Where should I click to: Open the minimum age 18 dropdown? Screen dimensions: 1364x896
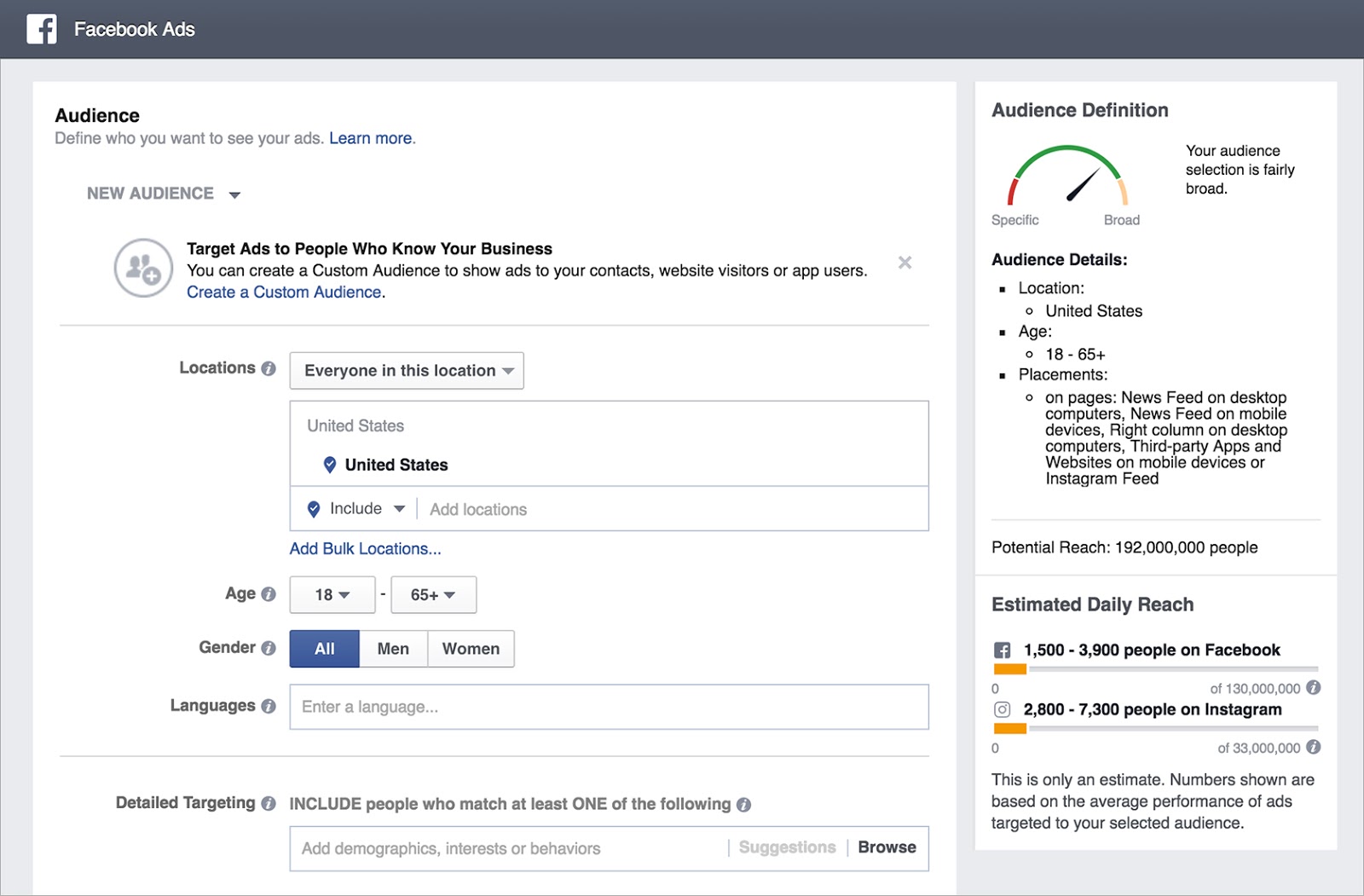[x=332, y=595]
